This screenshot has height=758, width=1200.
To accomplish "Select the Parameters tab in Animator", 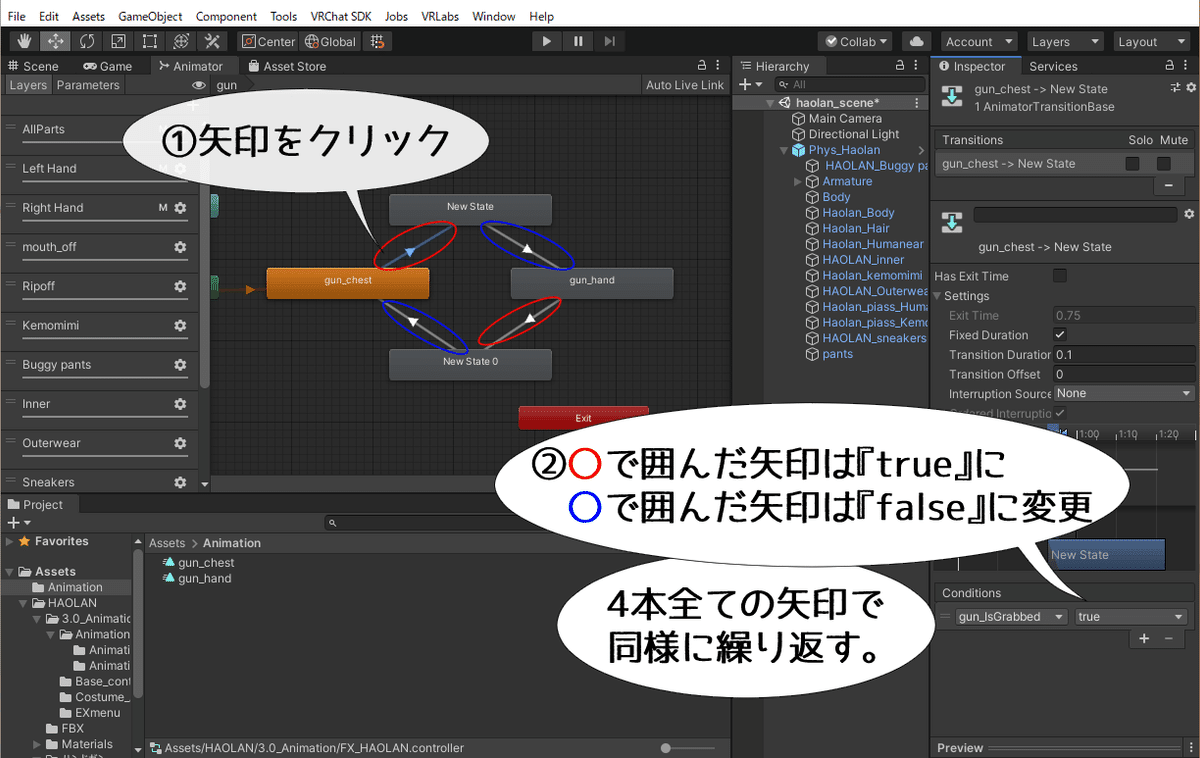I will [88, 85].
